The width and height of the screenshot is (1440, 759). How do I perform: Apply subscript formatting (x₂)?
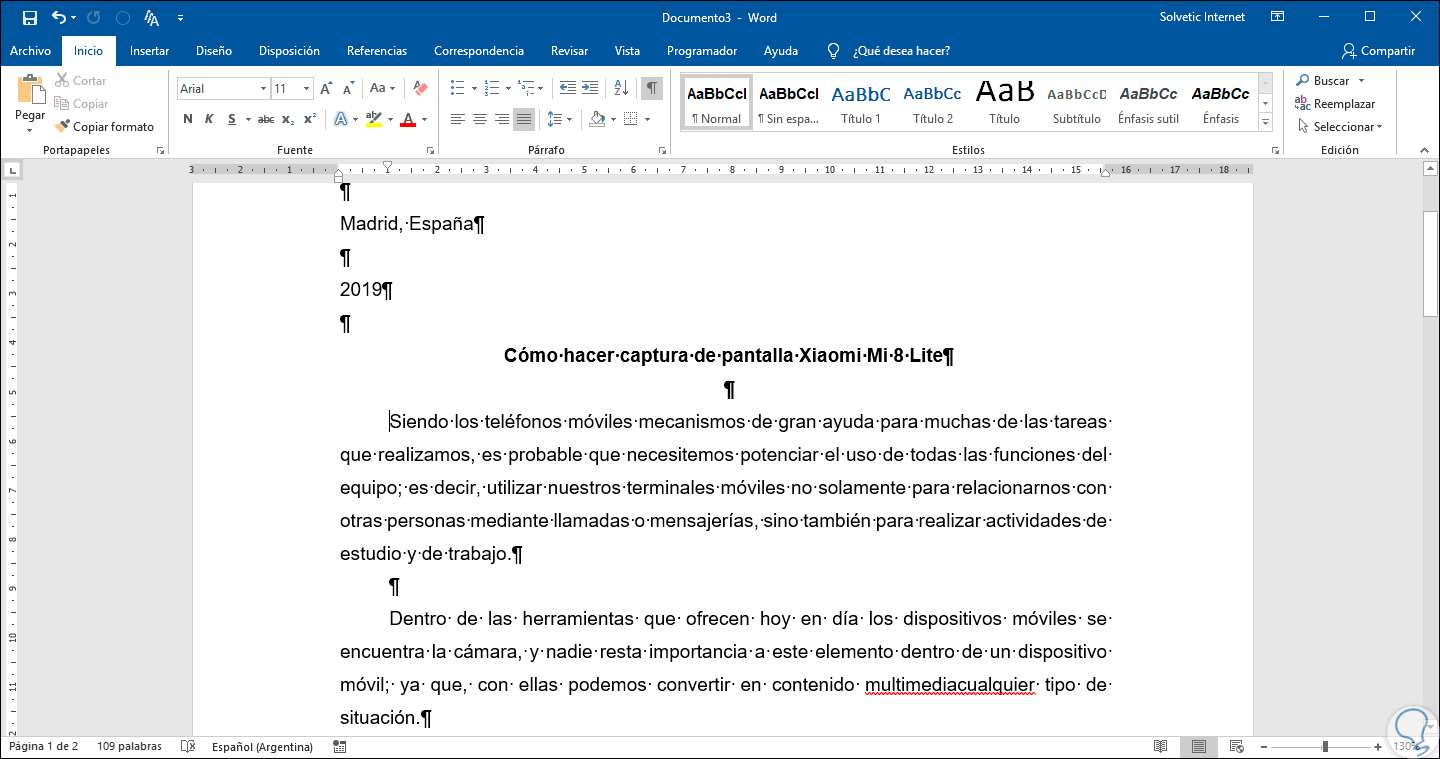click(x=288, y=119)
